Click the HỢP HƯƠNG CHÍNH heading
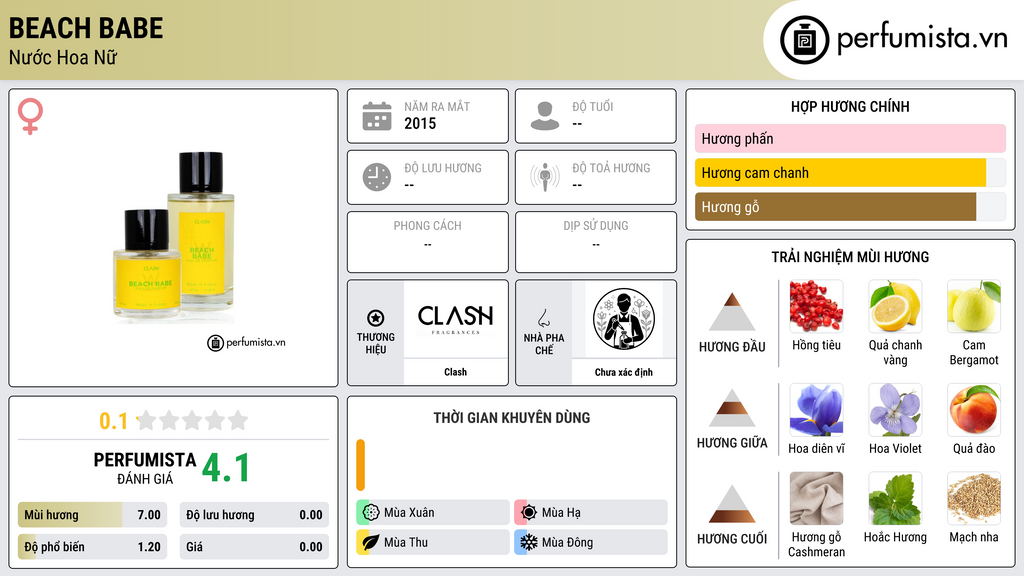 [850, 106]
